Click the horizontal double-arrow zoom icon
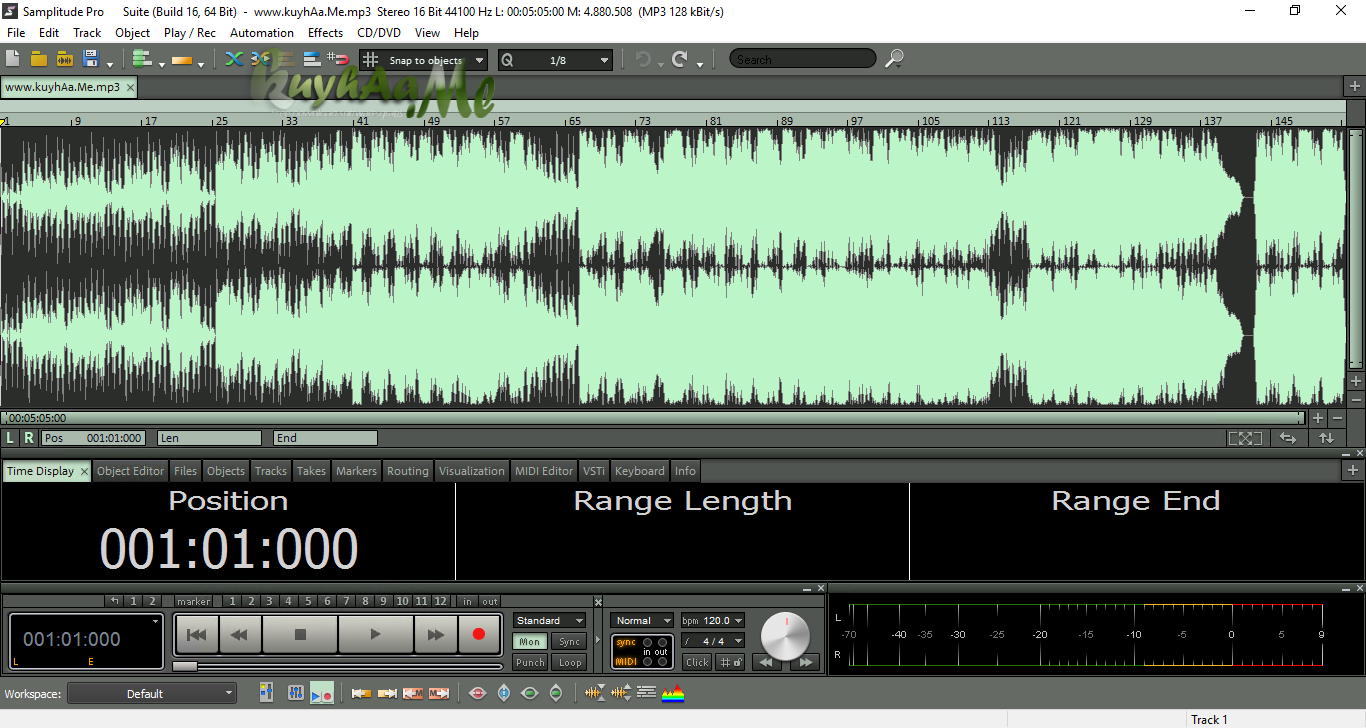Viewport: 1366px width, 728px height. coord(1288,438)
